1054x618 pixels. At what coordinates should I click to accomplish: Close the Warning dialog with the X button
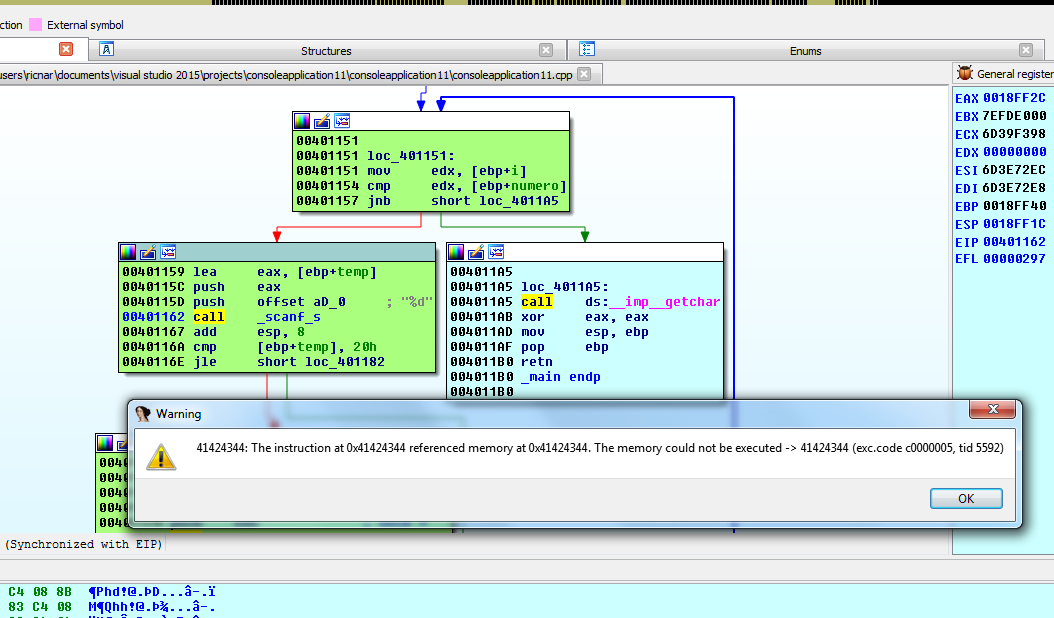click(994, 411)
